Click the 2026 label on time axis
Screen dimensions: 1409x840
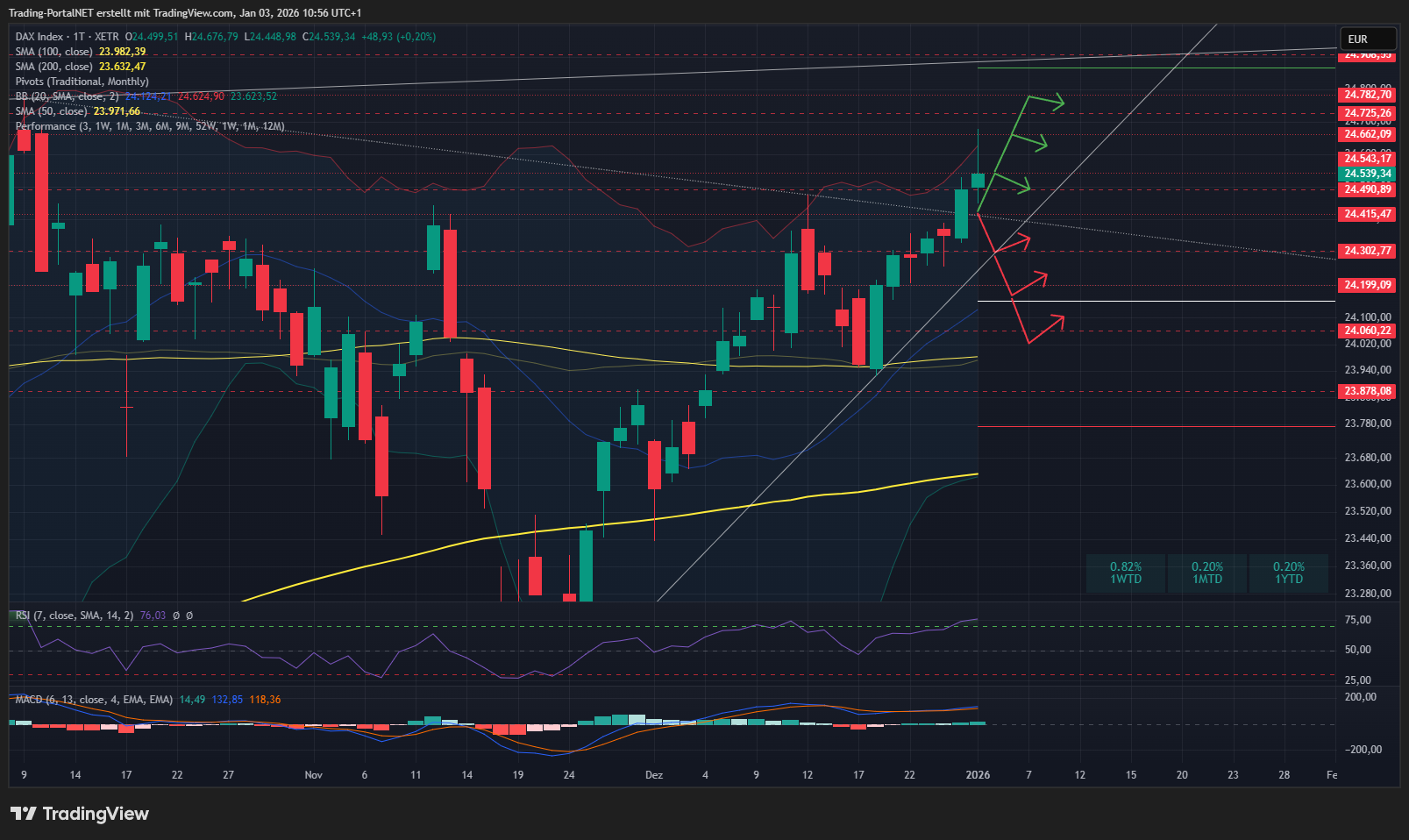pos(978,775)
